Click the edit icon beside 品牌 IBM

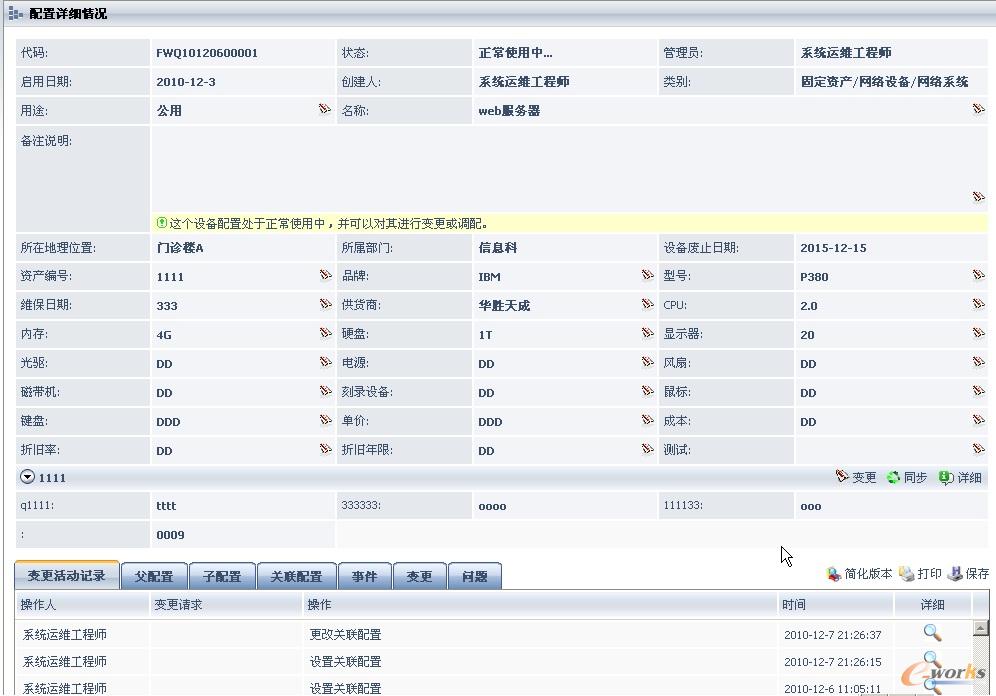tap(648, 276)
